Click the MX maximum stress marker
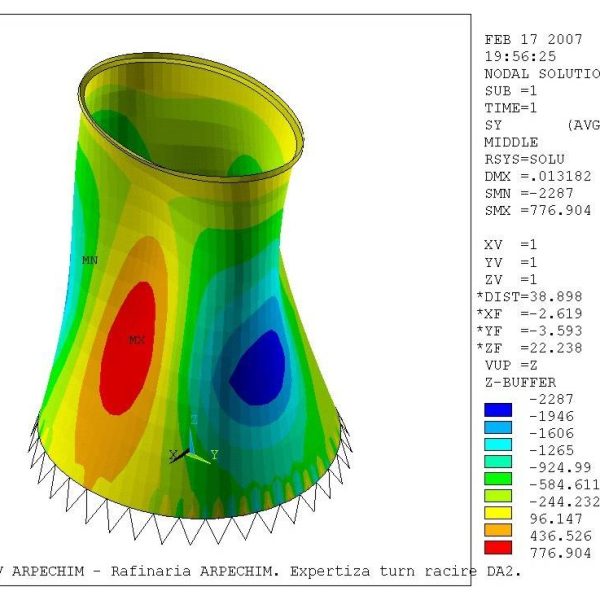The width and height of the screenshot is (600, 600). pos(136,340)
